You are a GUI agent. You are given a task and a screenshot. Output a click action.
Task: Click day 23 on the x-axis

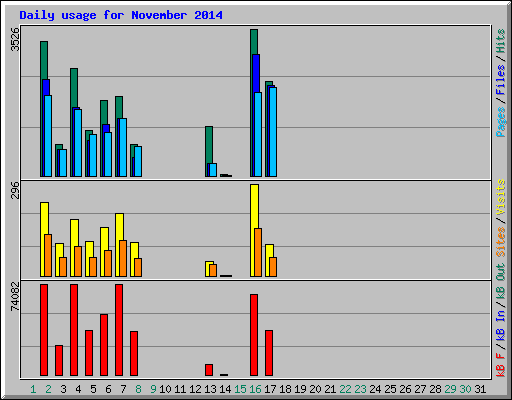click(x=360, y=389)
